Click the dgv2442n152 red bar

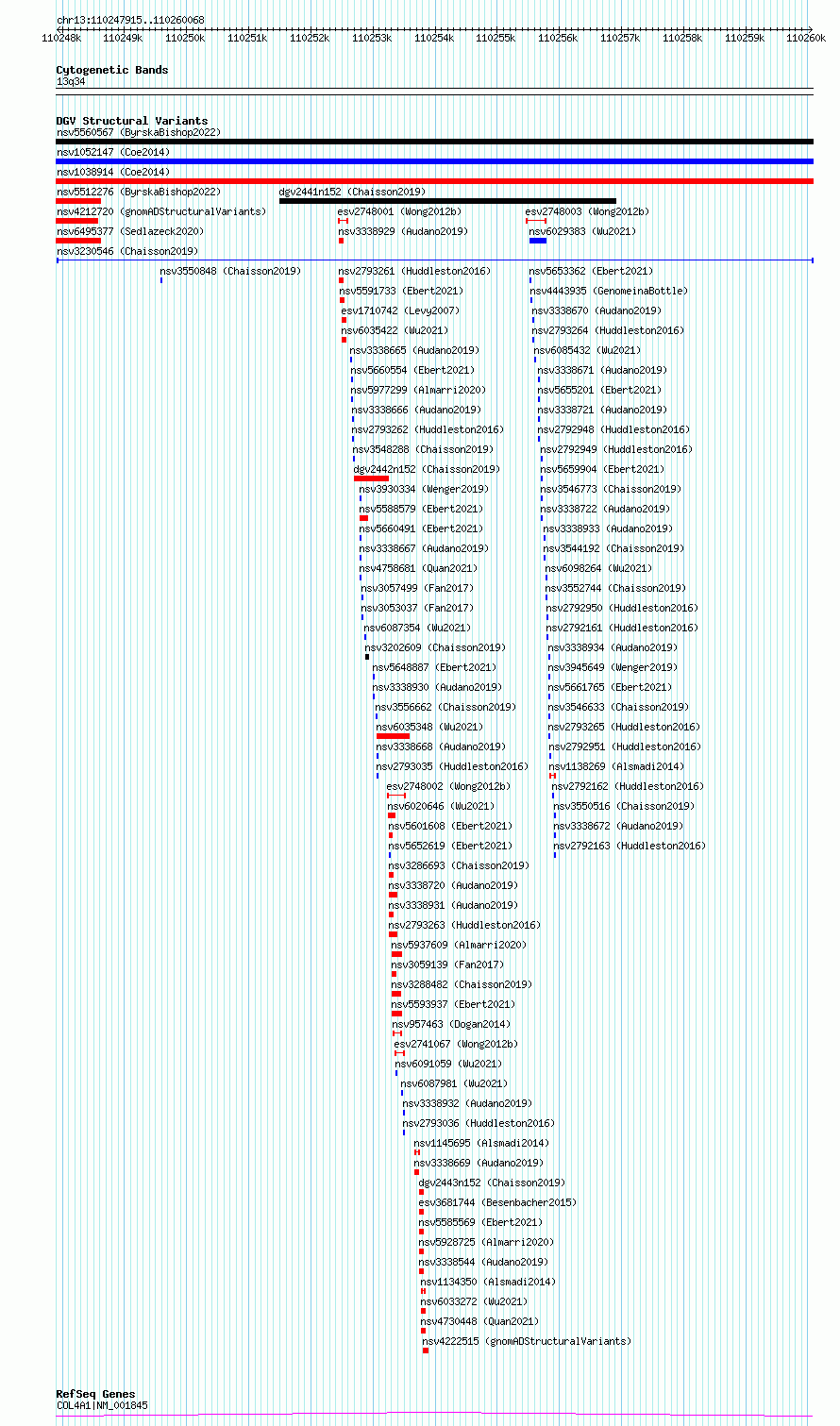[371, 478]
